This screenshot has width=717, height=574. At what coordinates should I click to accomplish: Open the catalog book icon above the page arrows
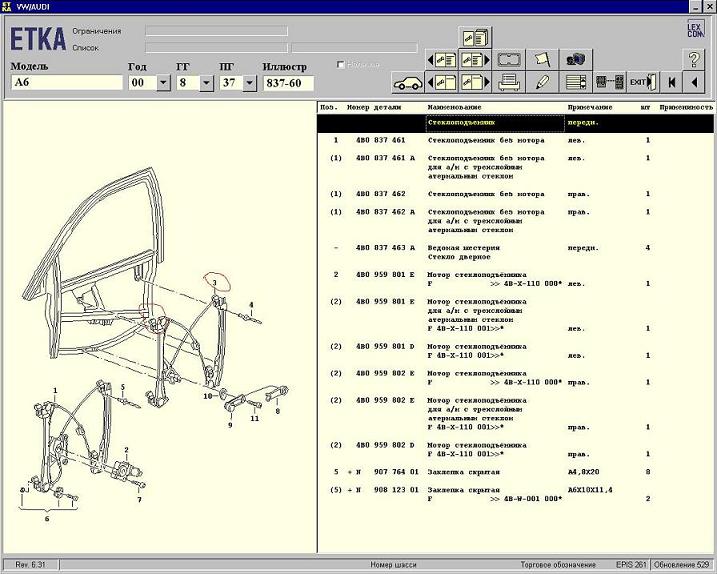coord(475,38)
